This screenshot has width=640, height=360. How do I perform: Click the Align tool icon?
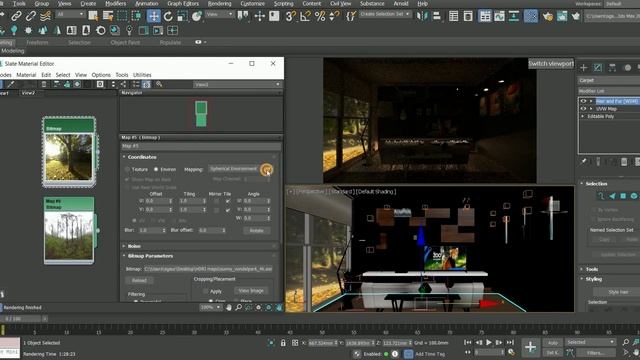point(436,16)
